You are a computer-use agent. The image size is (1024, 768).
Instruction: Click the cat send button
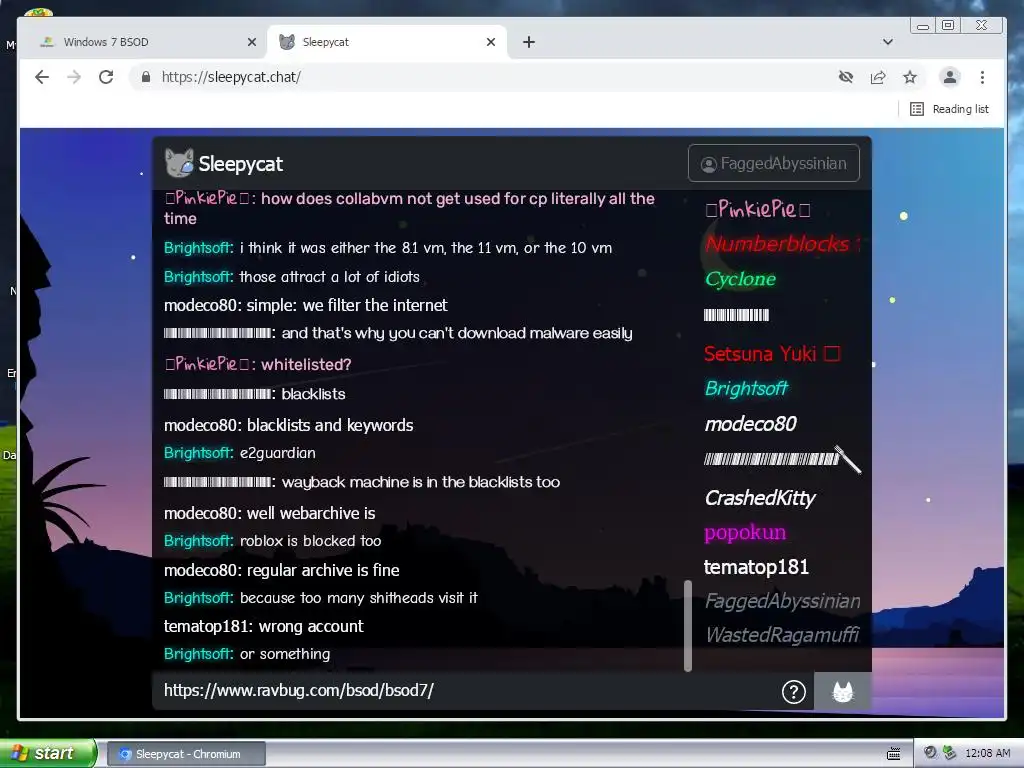[x=842, y=691]
